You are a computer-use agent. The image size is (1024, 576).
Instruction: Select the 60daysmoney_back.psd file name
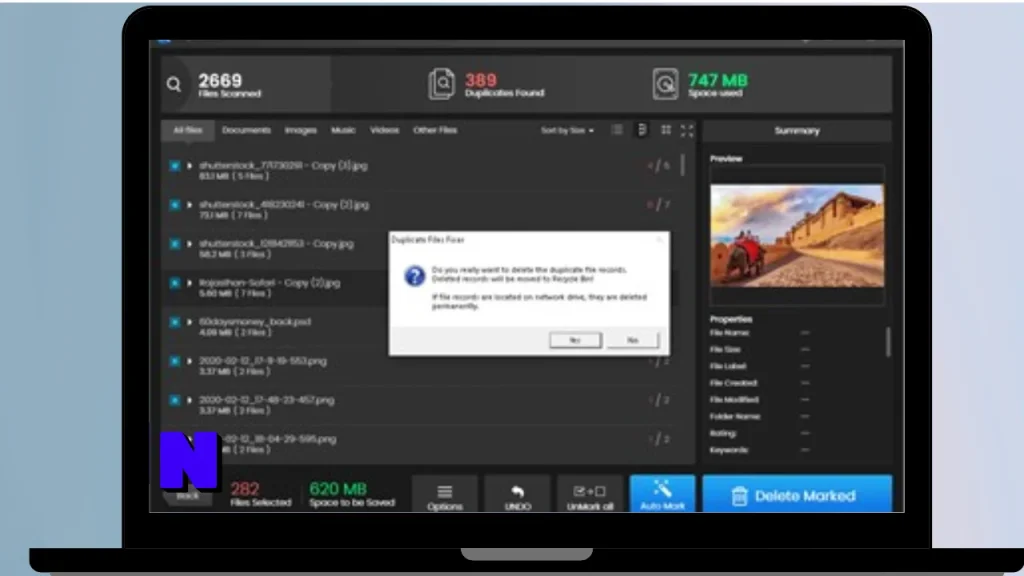coord(255,322)
